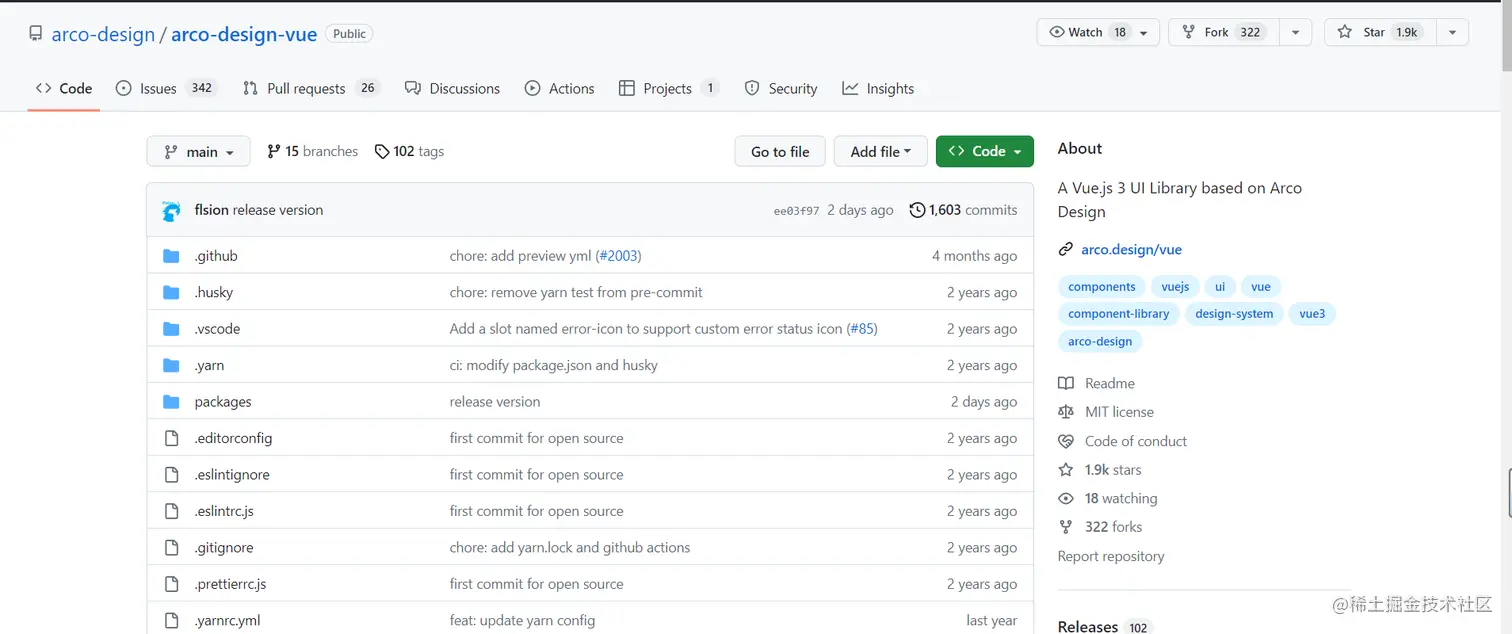Open the dropdown arrow next to Star

pyautogui.click(x=1452, y=32)
